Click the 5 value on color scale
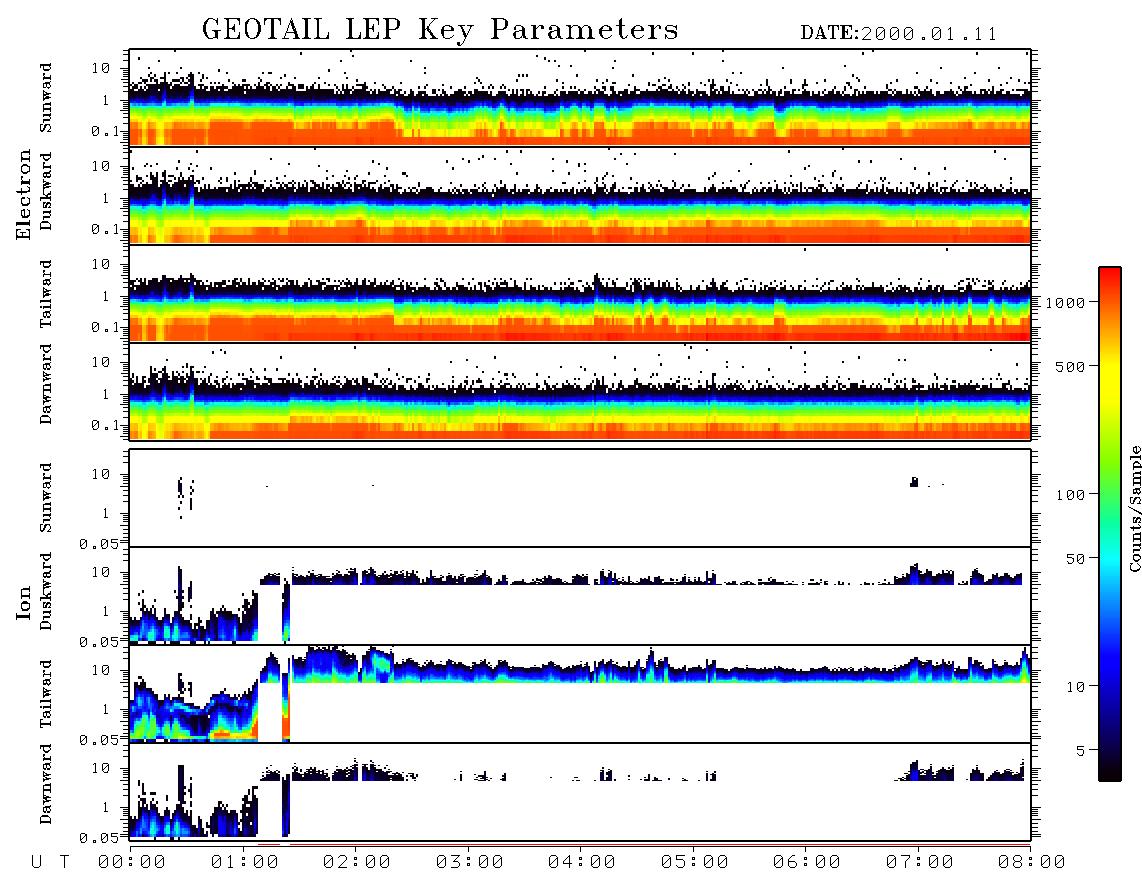1142x880 pixels. [x=1080, y=751]
